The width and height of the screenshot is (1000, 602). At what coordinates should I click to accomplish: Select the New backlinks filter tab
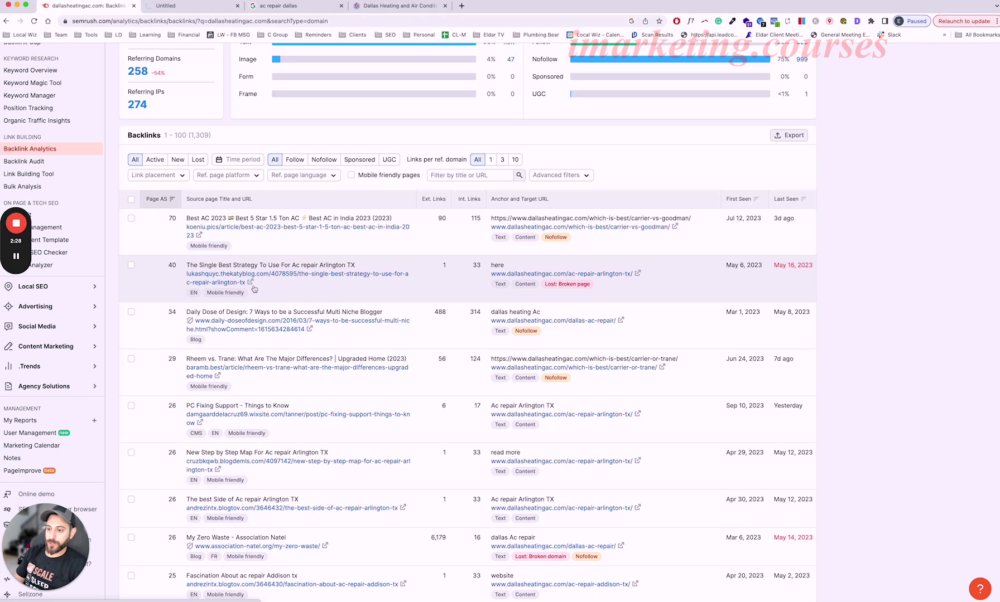point(178,159)
